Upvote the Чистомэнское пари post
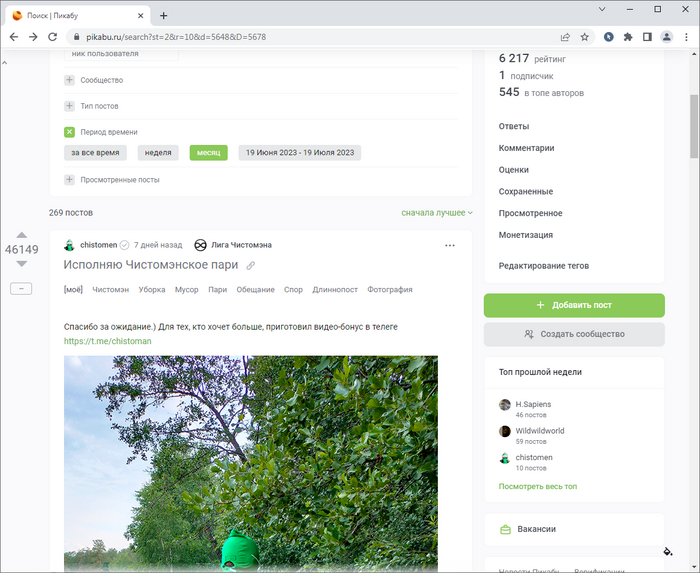Screen dimensions: 700x573 coord(21,235)
